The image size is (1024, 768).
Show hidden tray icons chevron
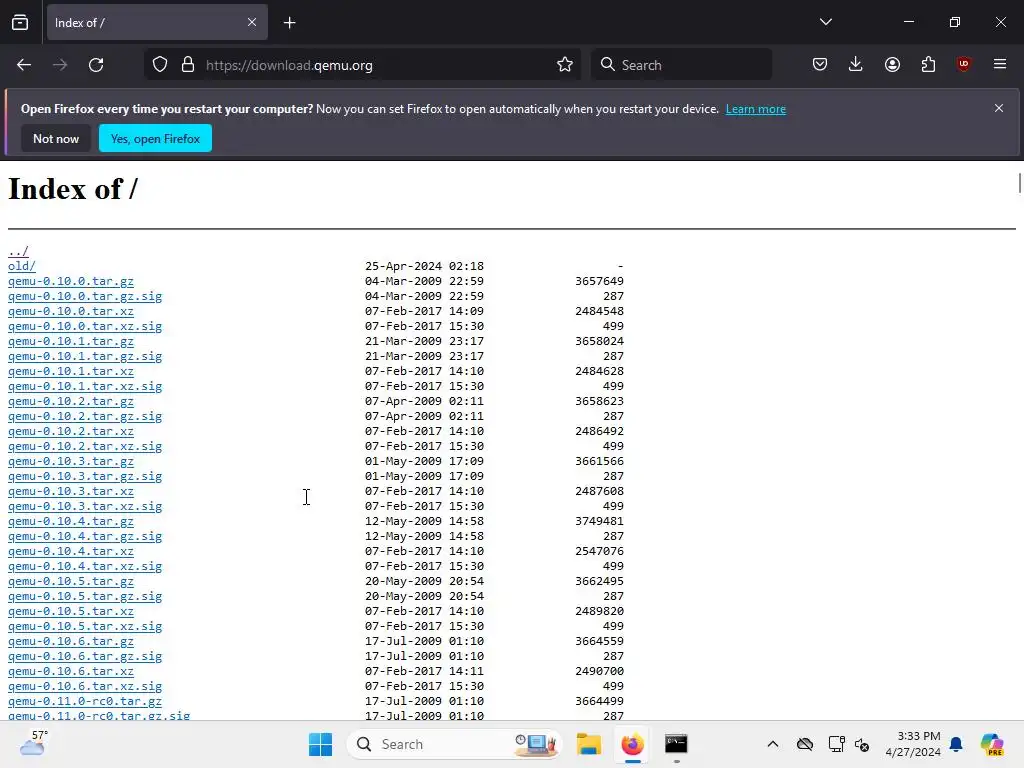click(x=773, y=744)
